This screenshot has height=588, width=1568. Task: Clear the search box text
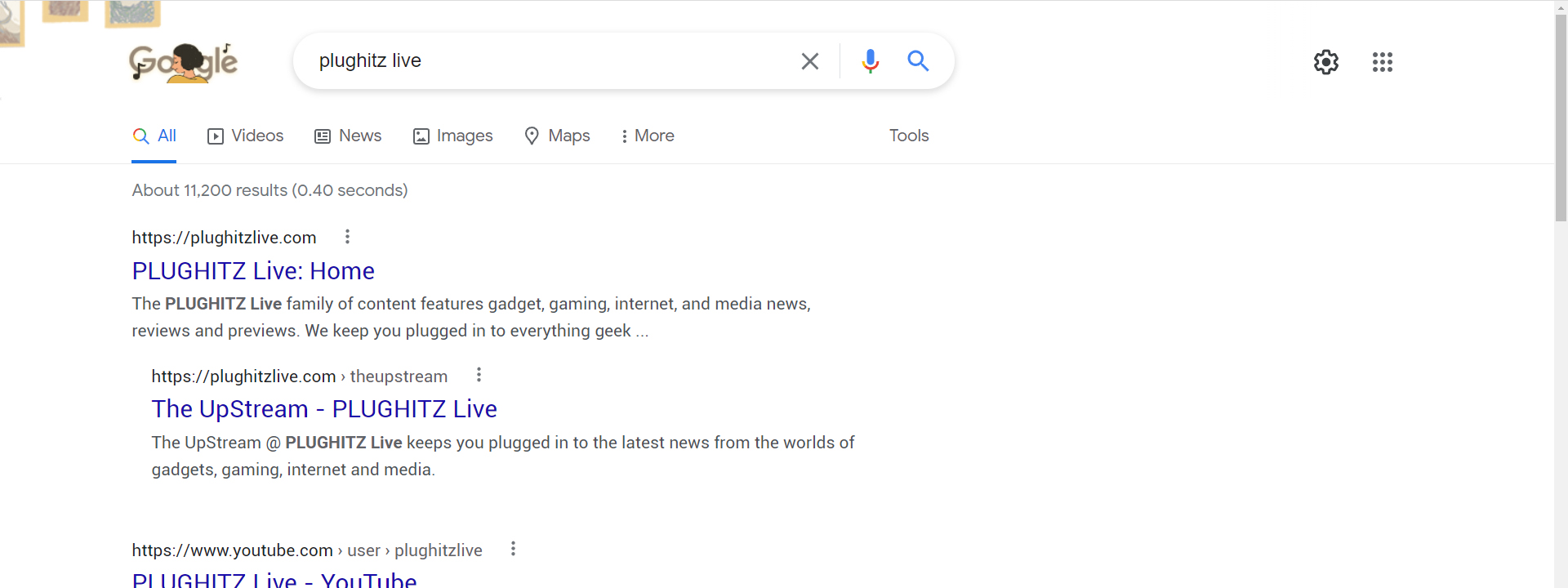[809, 61]
